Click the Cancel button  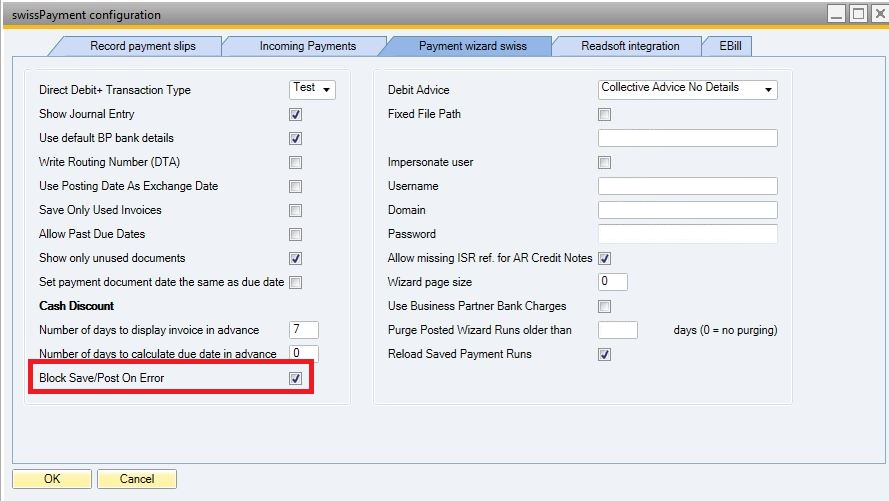tap(137, 479)
